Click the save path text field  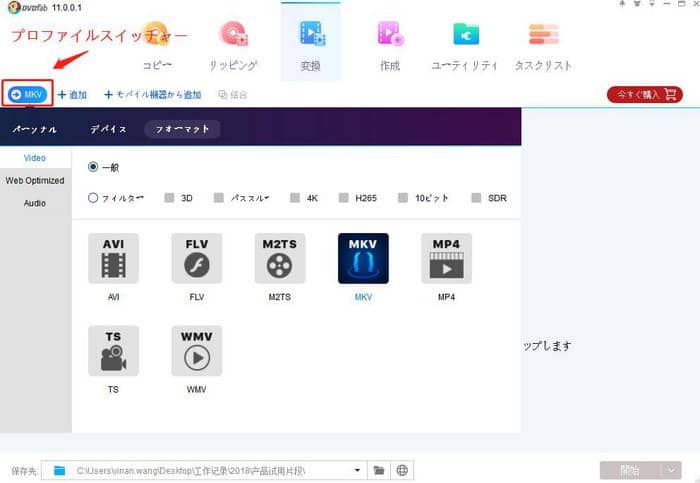210,470
